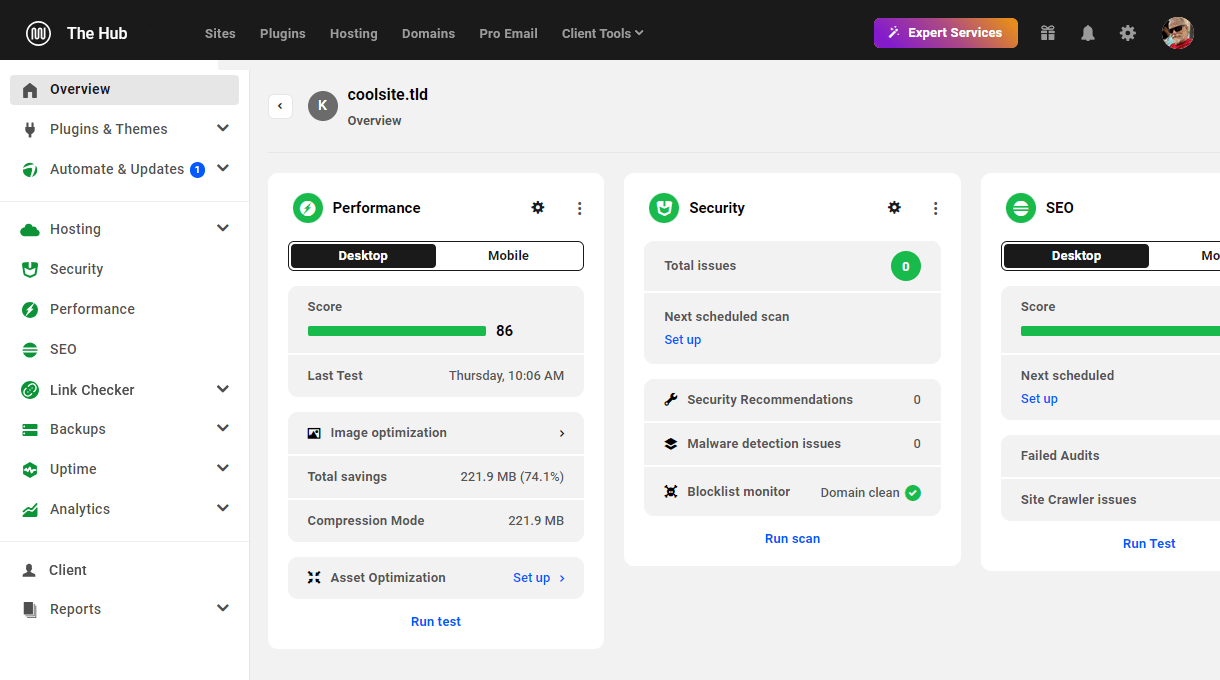1220x680 pixels.
Task: Switch Performance view to Mobile
Action: 508,256
